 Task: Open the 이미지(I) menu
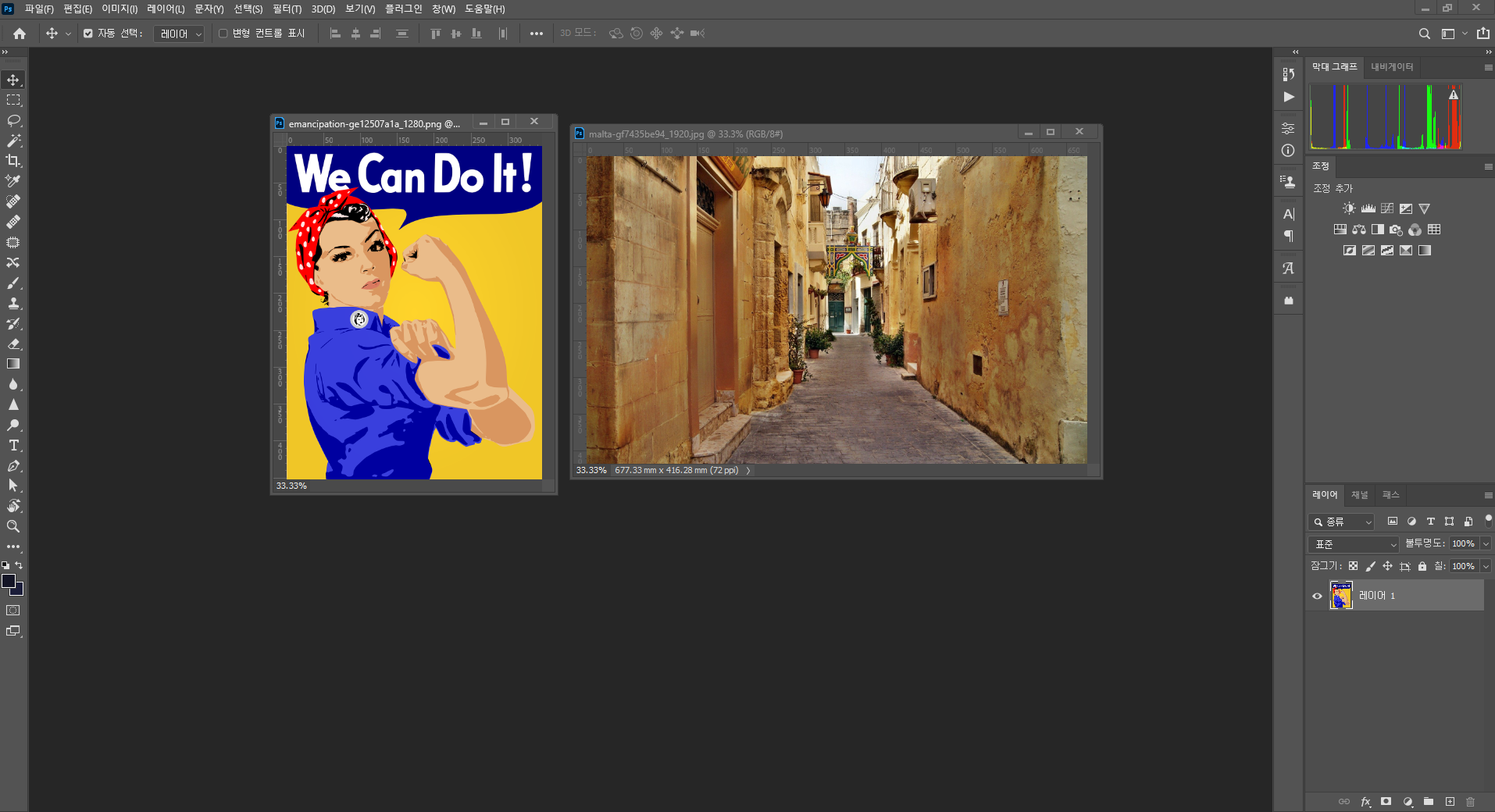120,9
